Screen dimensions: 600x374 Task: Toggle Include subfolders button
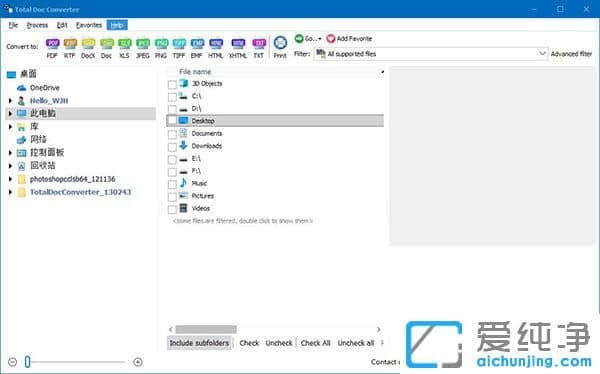[x=199, y=343]
